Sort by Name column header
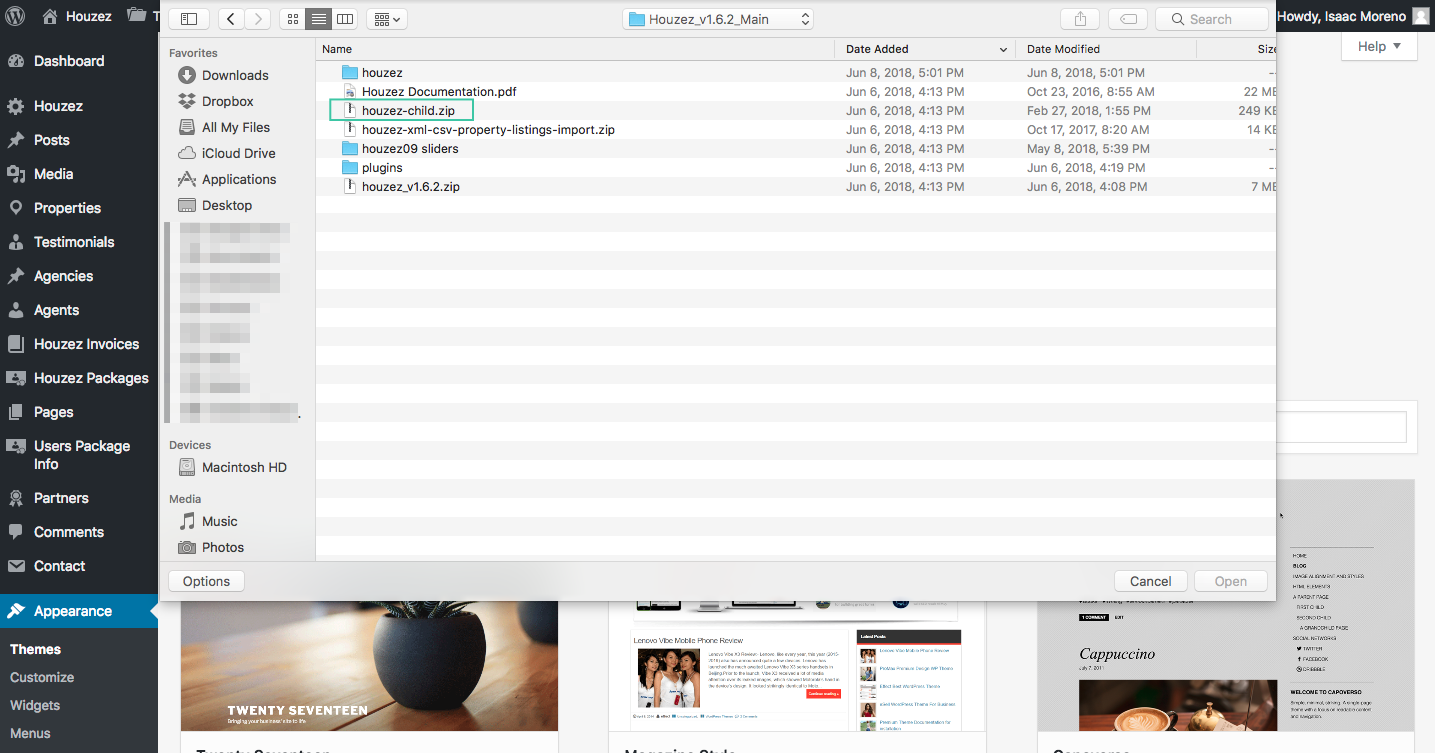The height and width of the screenshot is (753, 1435). point(575,49)
